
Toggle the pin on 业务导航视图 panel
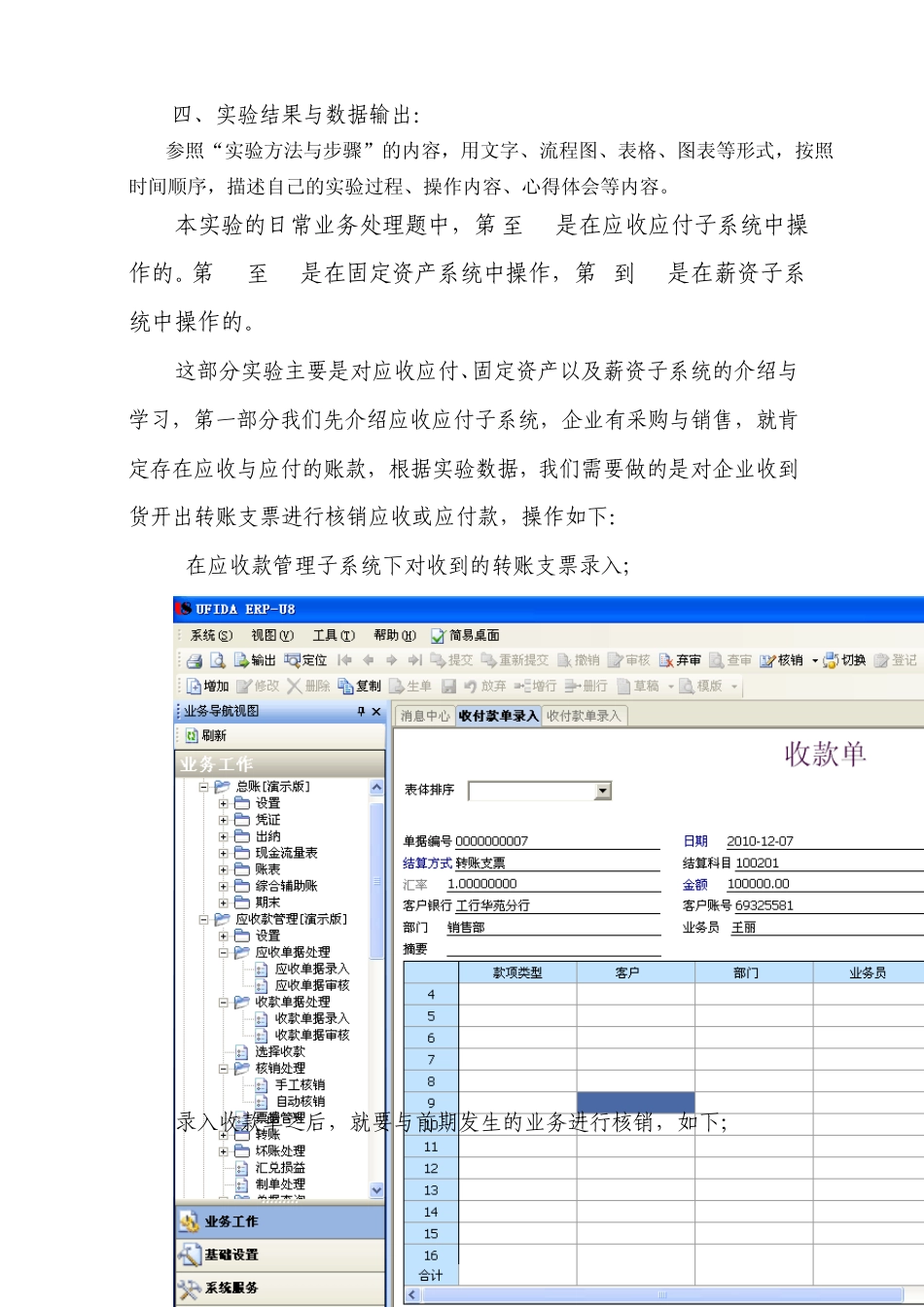pyautogui.click(x=361, y=712)
